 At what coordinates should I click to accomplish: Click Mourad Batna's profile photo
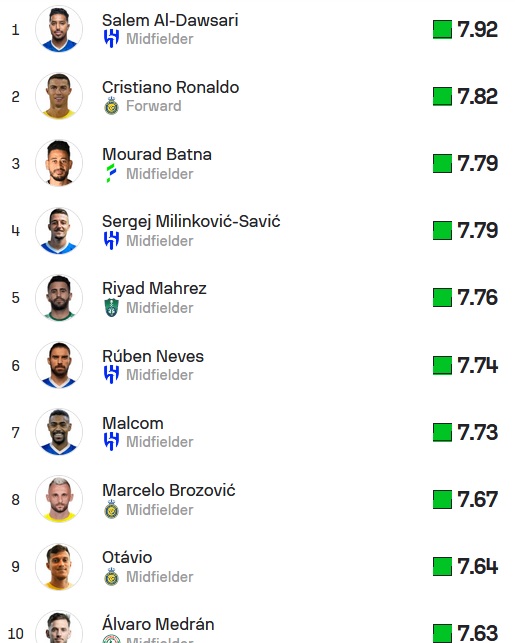click(59, 163)
